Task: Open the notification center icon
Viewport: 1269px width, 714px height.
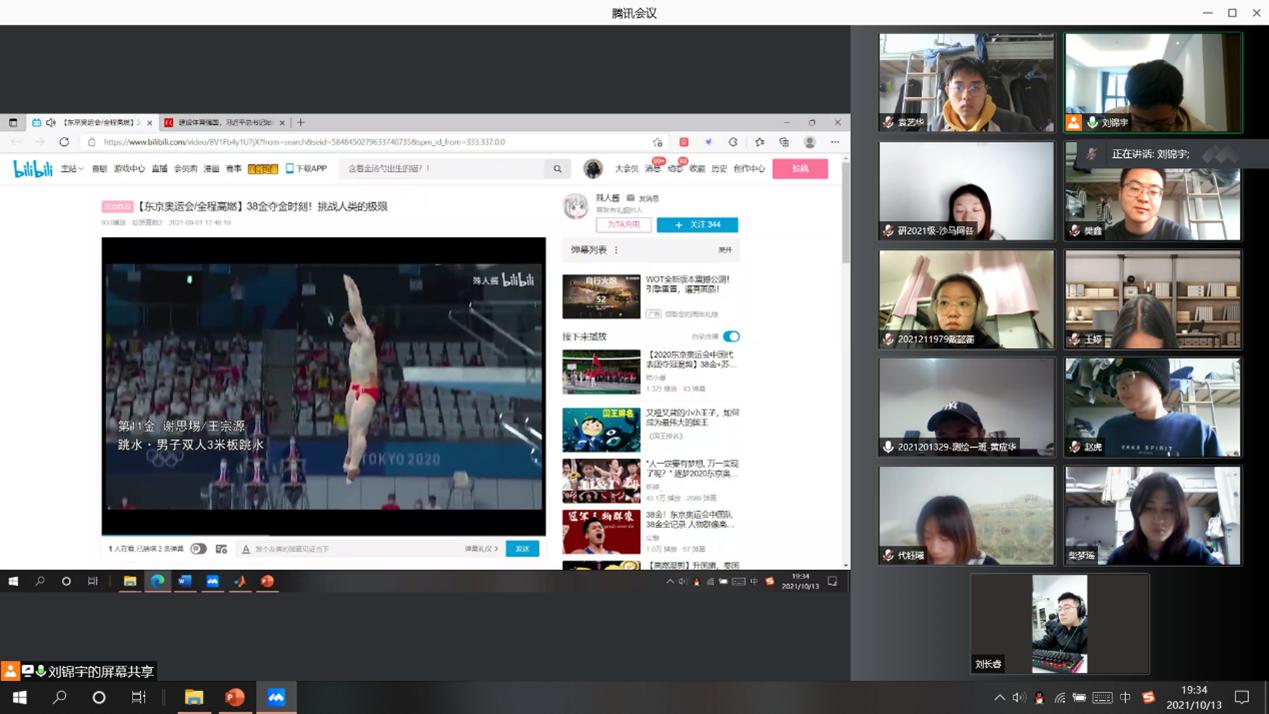Action: click(1242, 697)
